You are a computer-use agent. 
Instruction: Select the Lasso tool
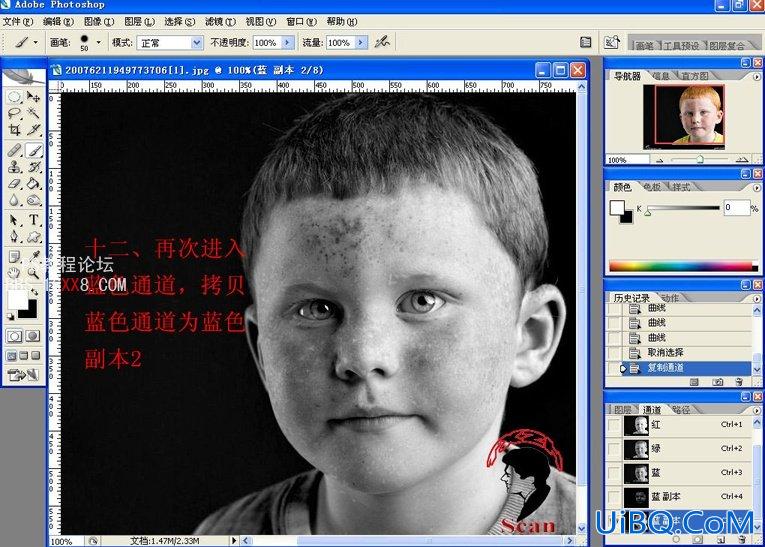tap(14, 114)
